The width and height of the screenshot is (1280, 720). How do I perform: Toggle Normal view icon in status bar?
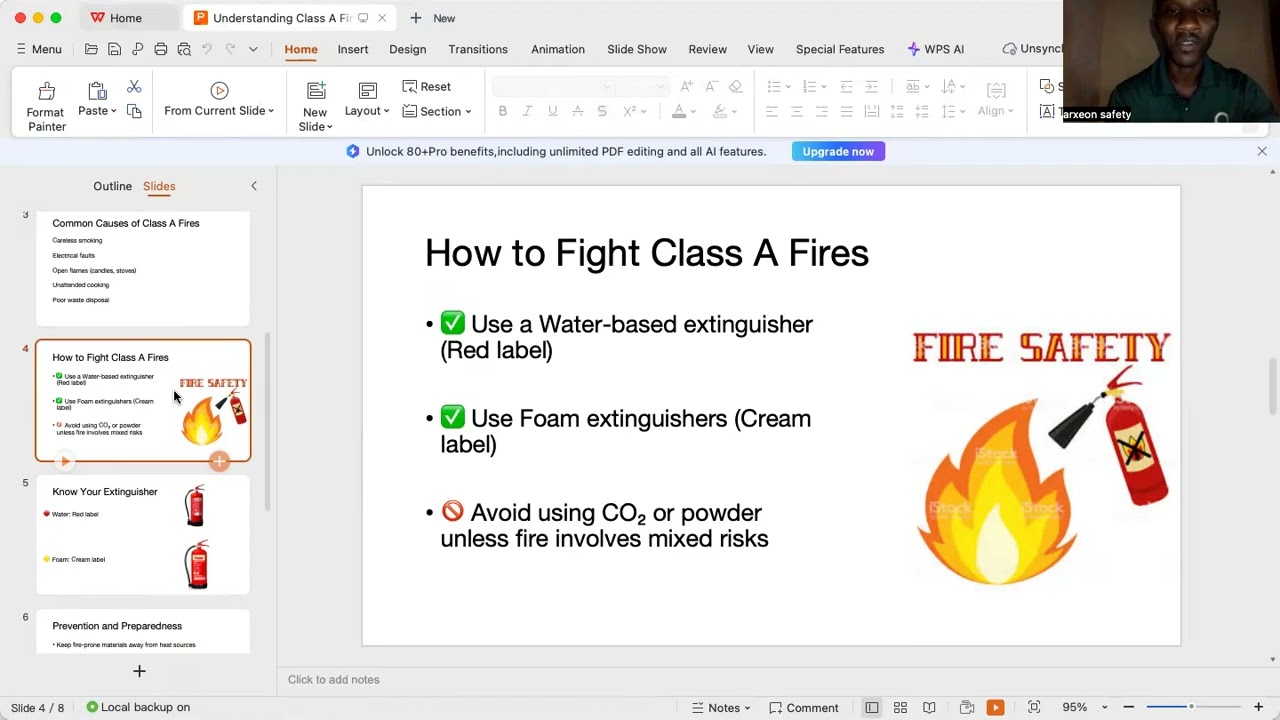pyautogui.click(x=872, y=708)
